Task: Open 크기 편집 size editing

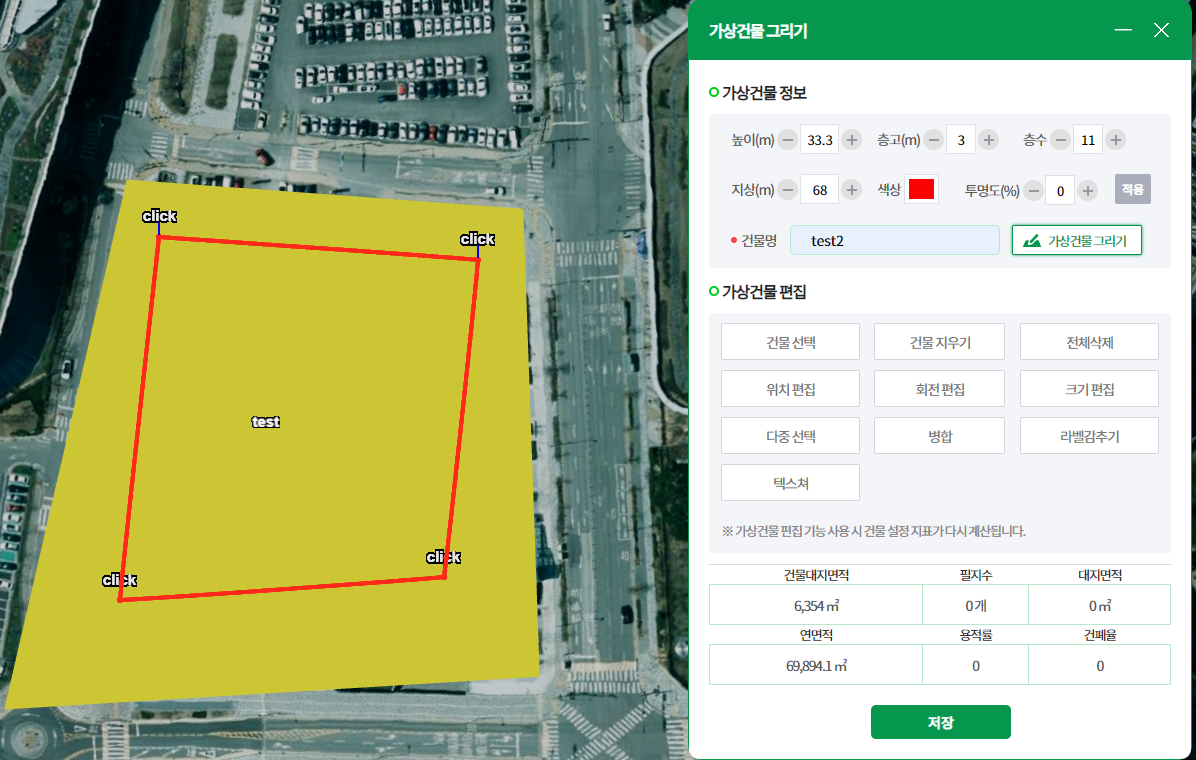Action: (1089, 389)
